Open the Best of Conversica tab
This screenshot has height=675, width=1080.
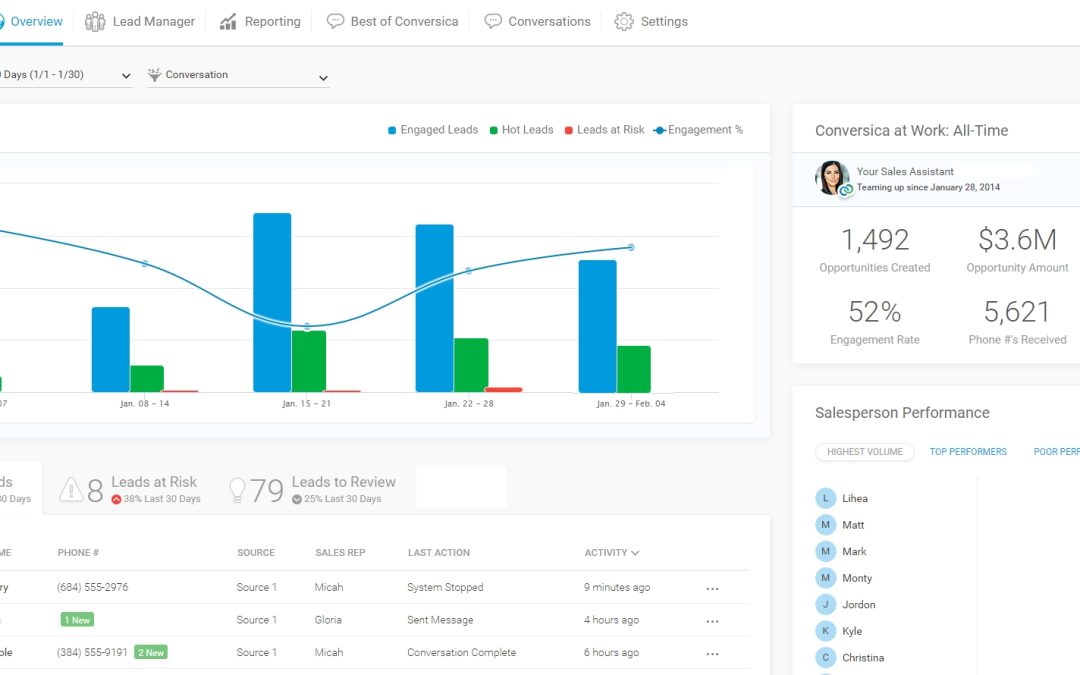point(392,21)
